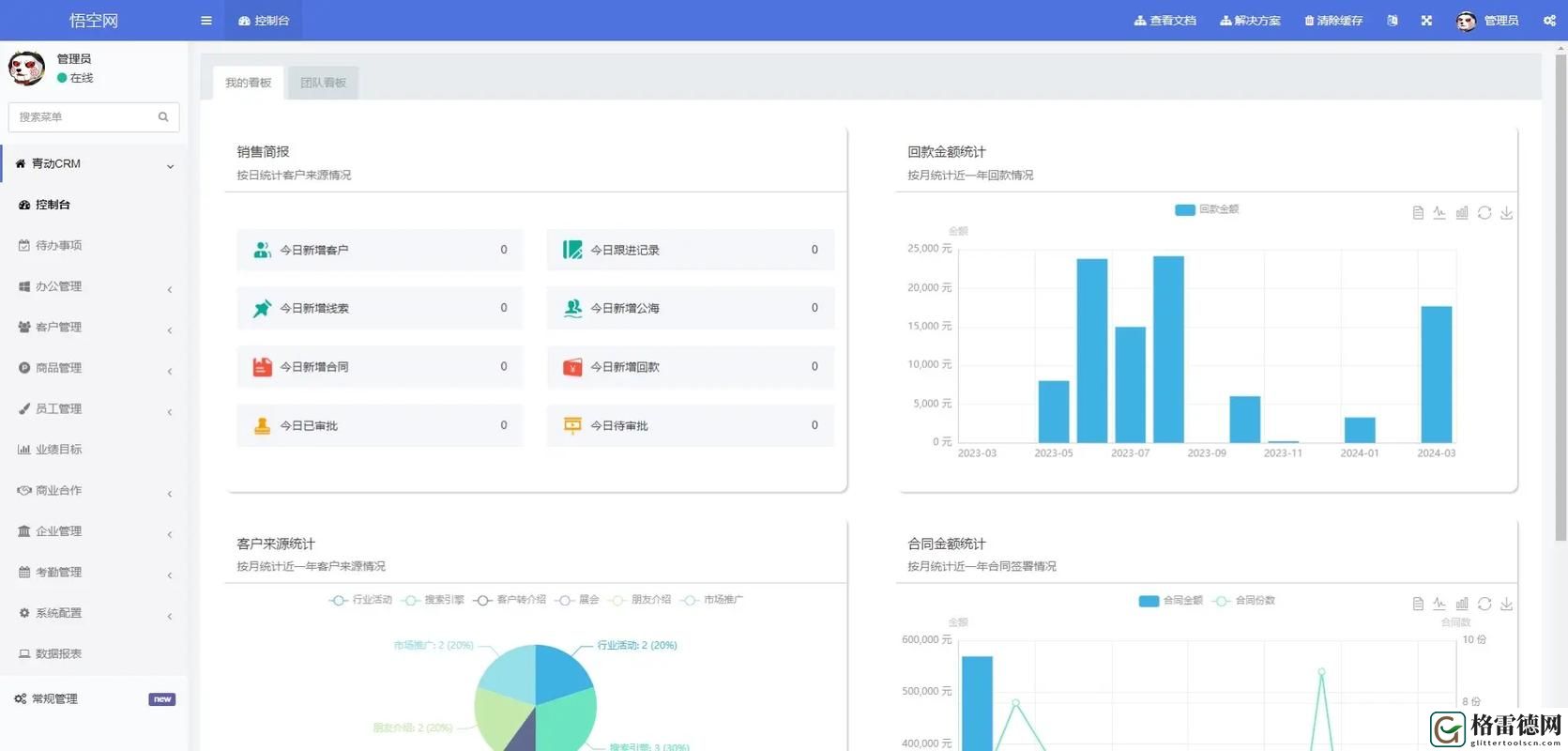
Task: Click the fullscreen expand icon in top bar
Action: coord(1426,21)
